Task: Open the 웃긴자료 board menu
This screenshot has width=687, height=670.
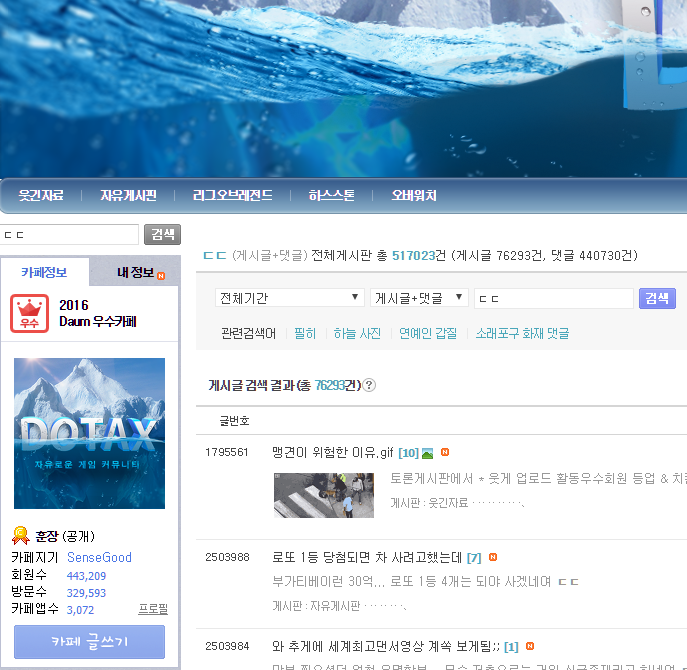Action: coord(41,195)
